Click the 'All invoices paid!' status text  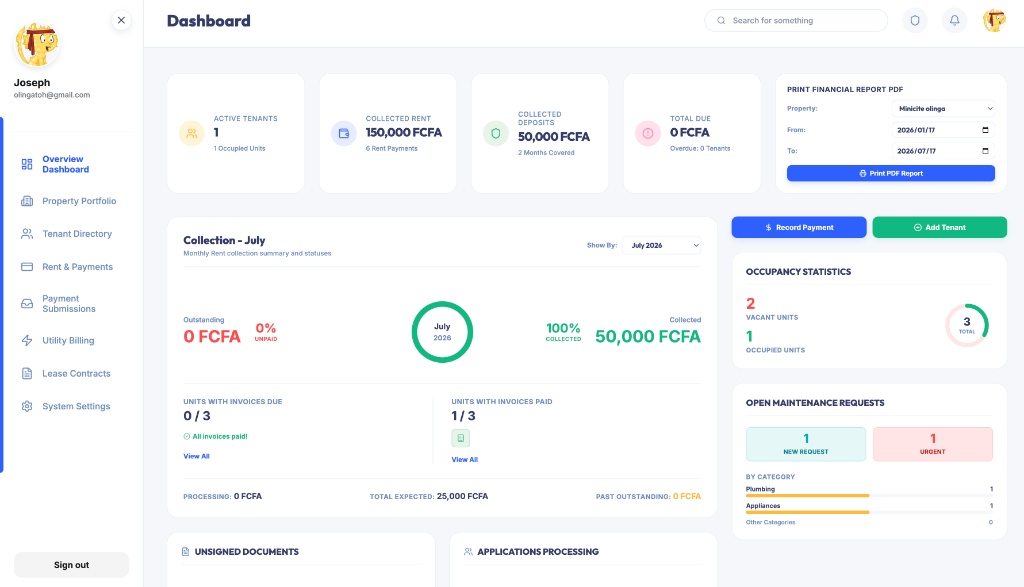(219, 436)
